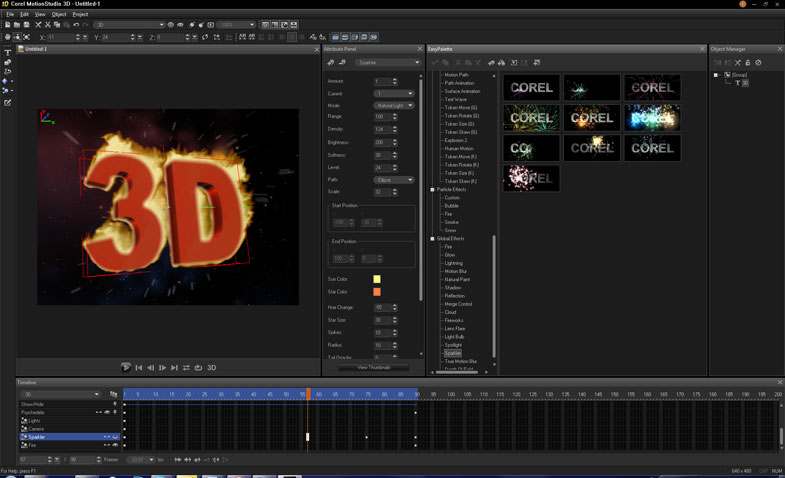Select the Text tool in left toolbar
Viewport: 785px width, 478px height.
8,52
